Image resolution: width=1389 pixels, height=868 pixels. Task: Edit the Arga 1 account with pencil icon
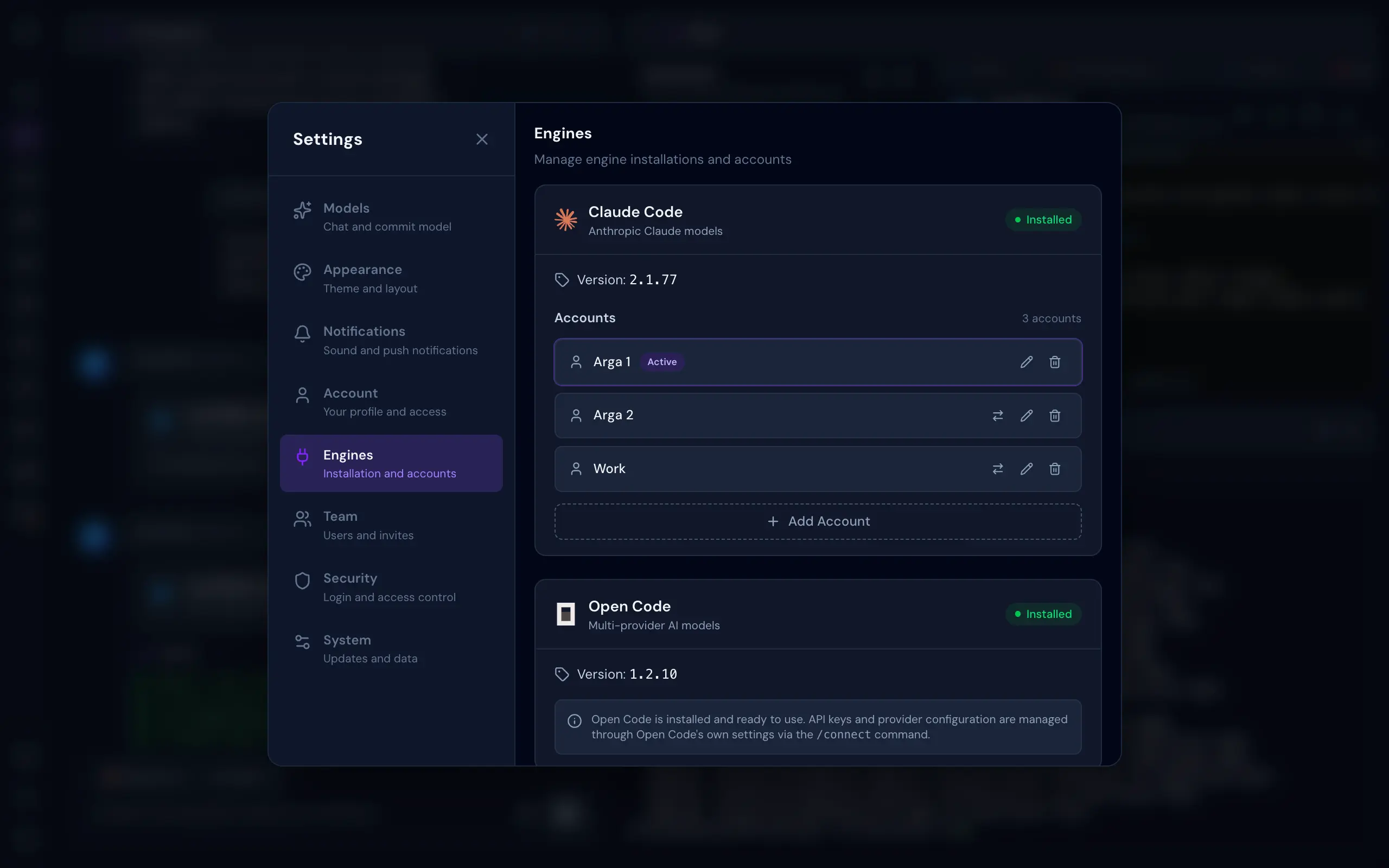pyautogui.click(x=1026, y=362)
